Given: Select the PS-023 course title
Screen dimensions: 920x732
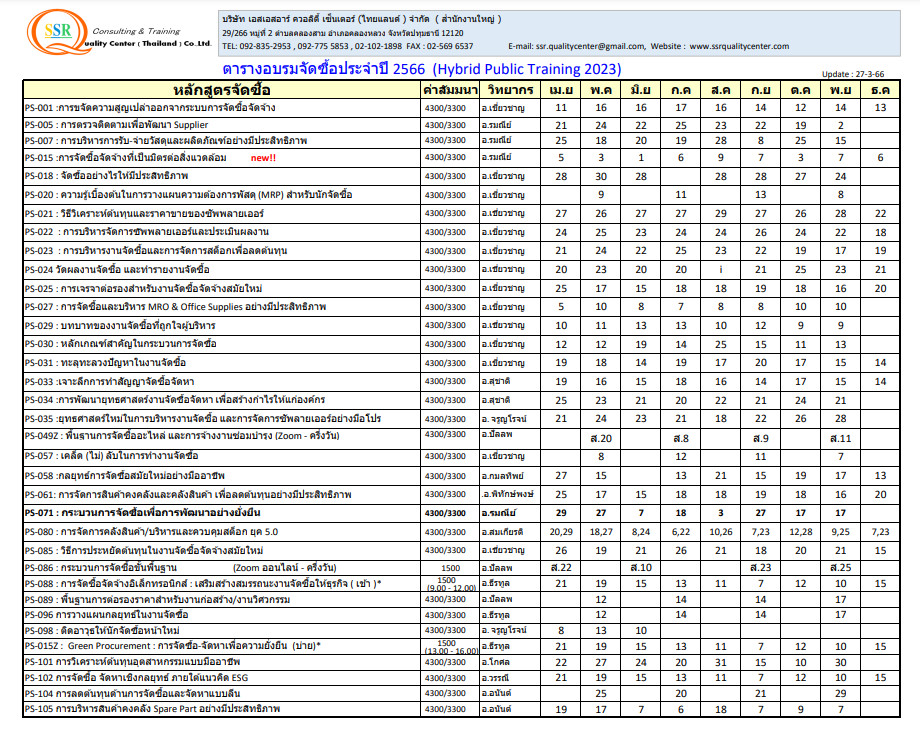Looking at the screenshot, I should click(156, 250).
